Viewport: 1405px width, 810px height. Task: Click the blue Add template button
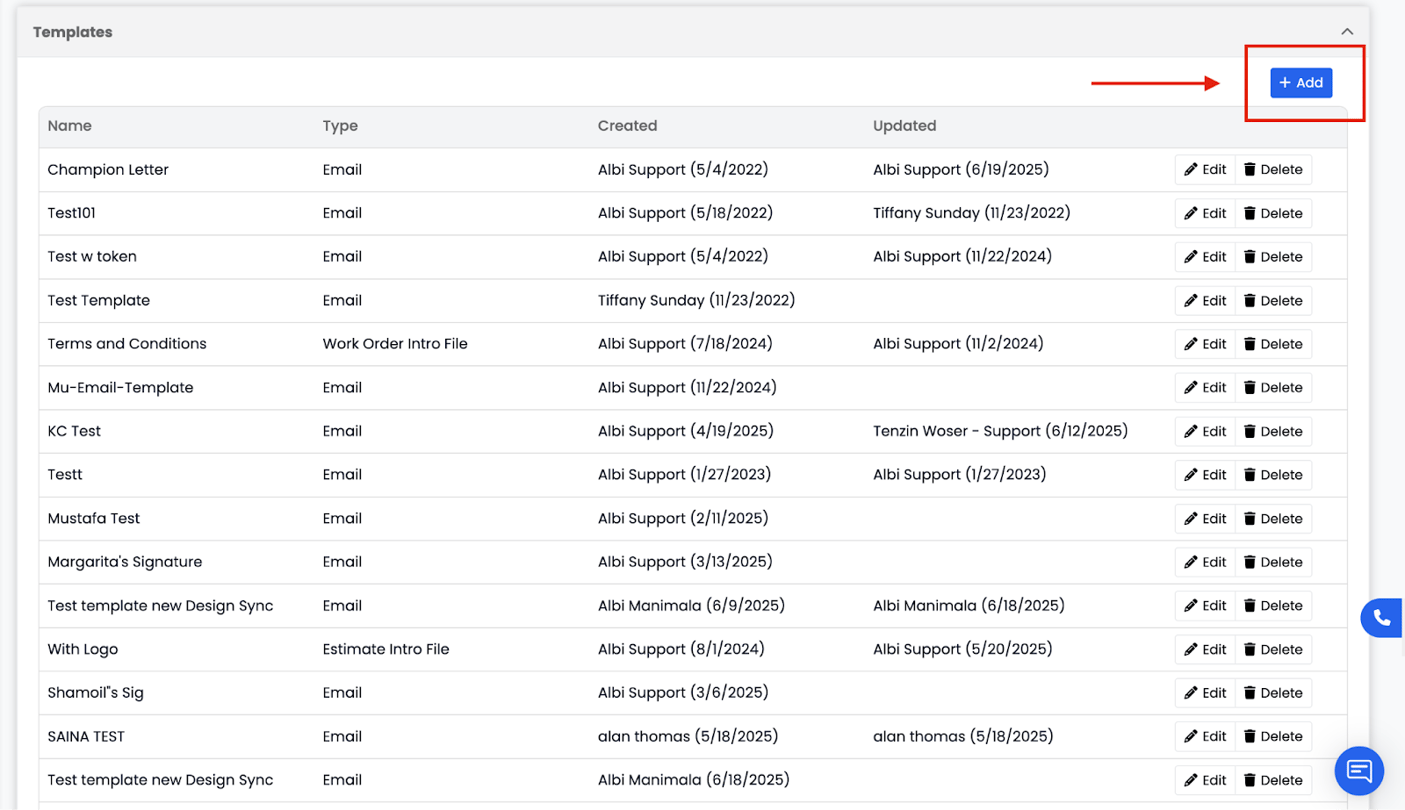coord(1301,83)
